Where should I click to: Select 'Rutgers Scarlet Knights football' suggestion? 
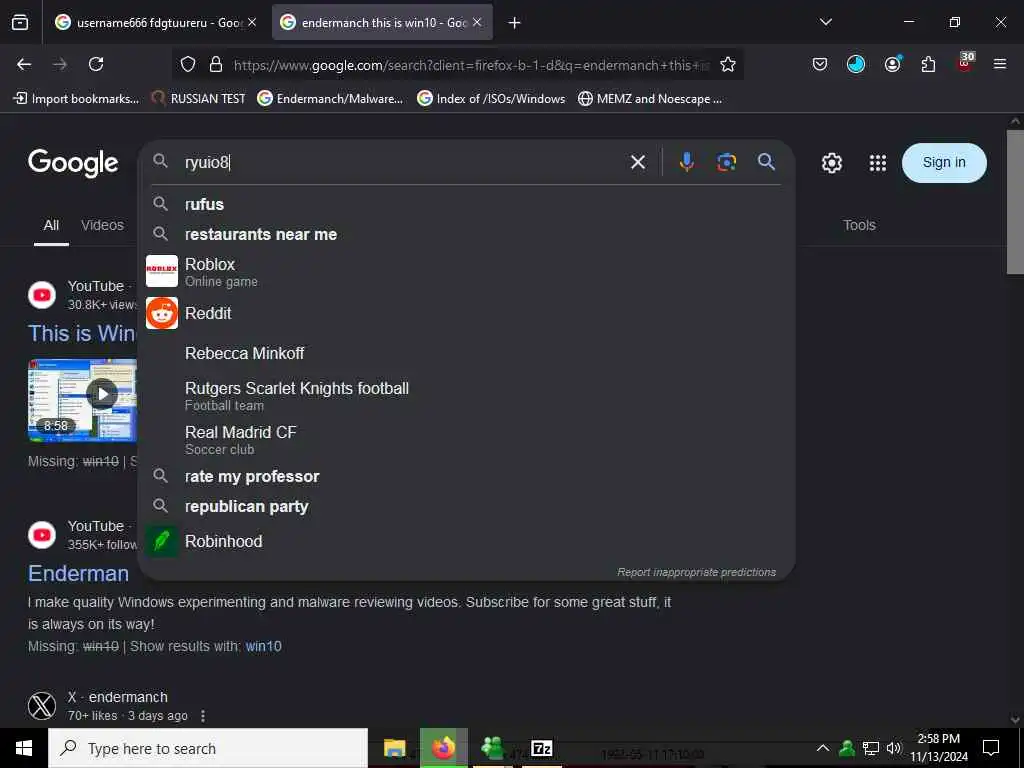[466, 396]
